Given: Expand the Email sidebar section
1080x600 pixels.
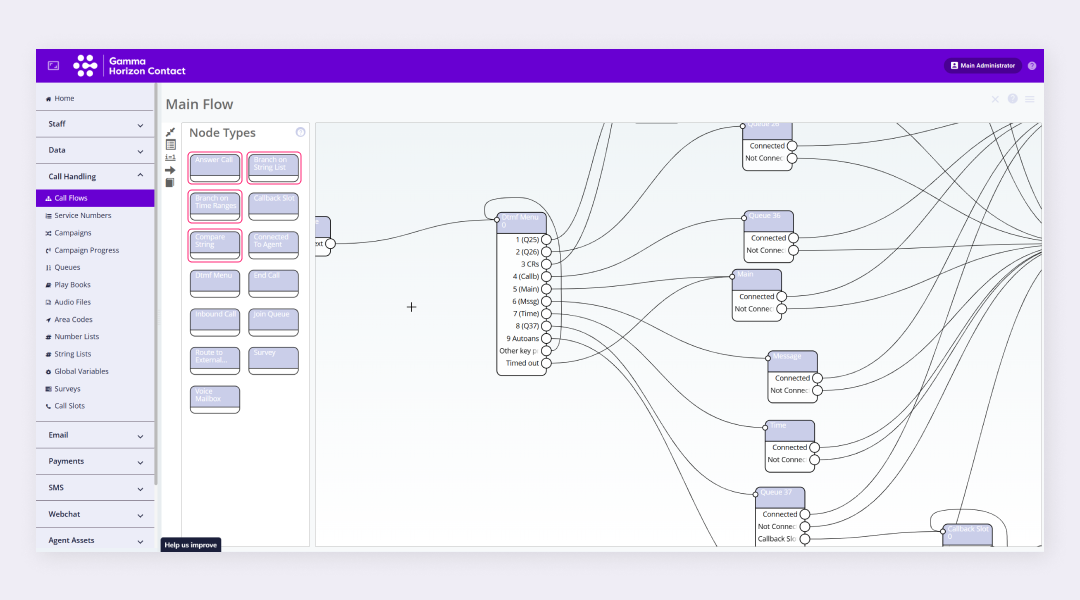Looking at the screenshot, I should [x=95, y=435].
